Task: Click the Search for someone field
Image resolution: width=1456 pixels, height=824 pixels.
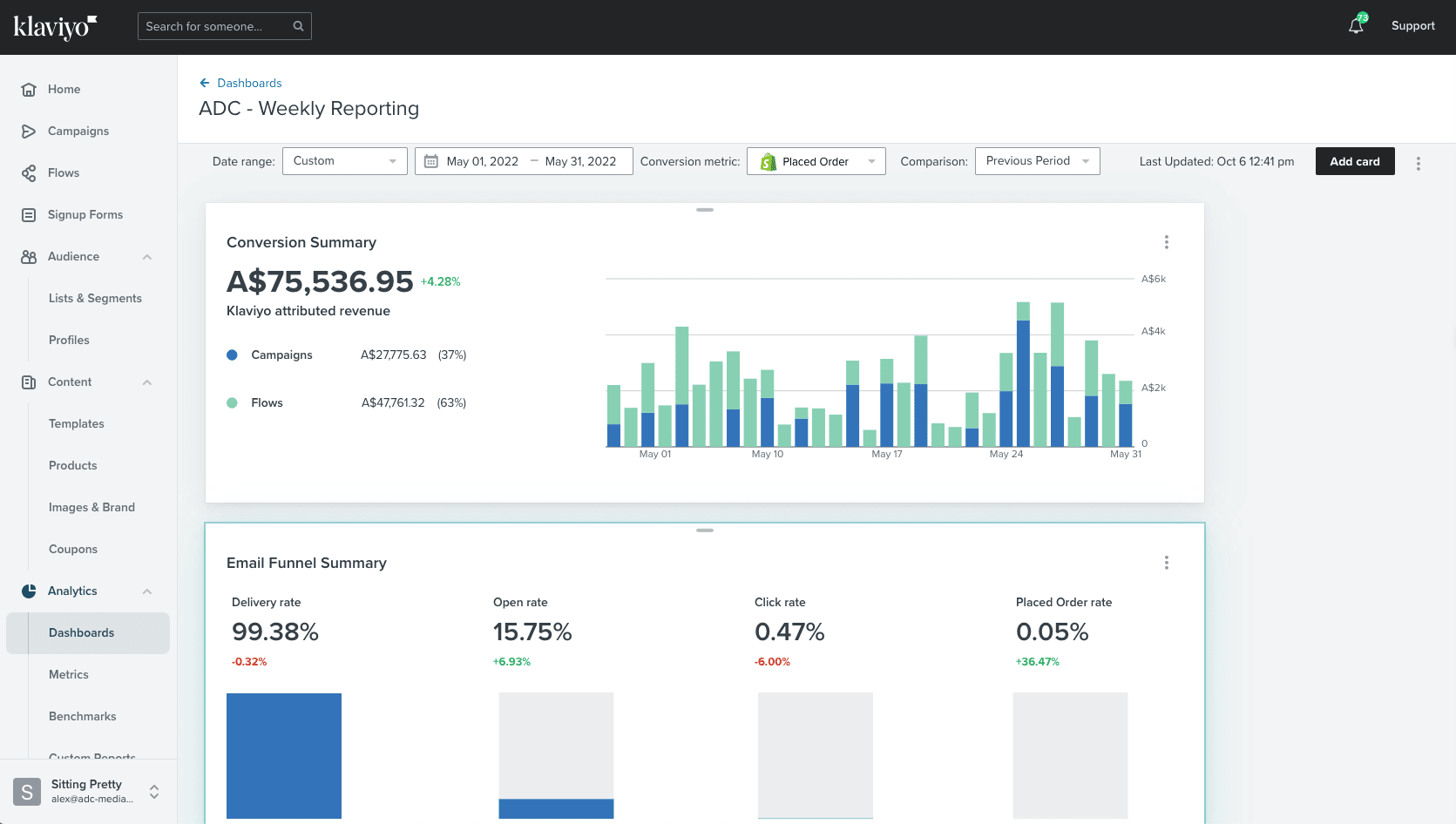Action: pos(225,26)
